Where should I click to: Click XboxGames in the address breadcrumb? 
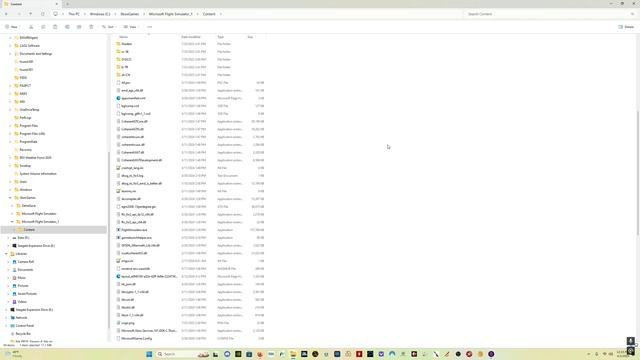(130, 14)
